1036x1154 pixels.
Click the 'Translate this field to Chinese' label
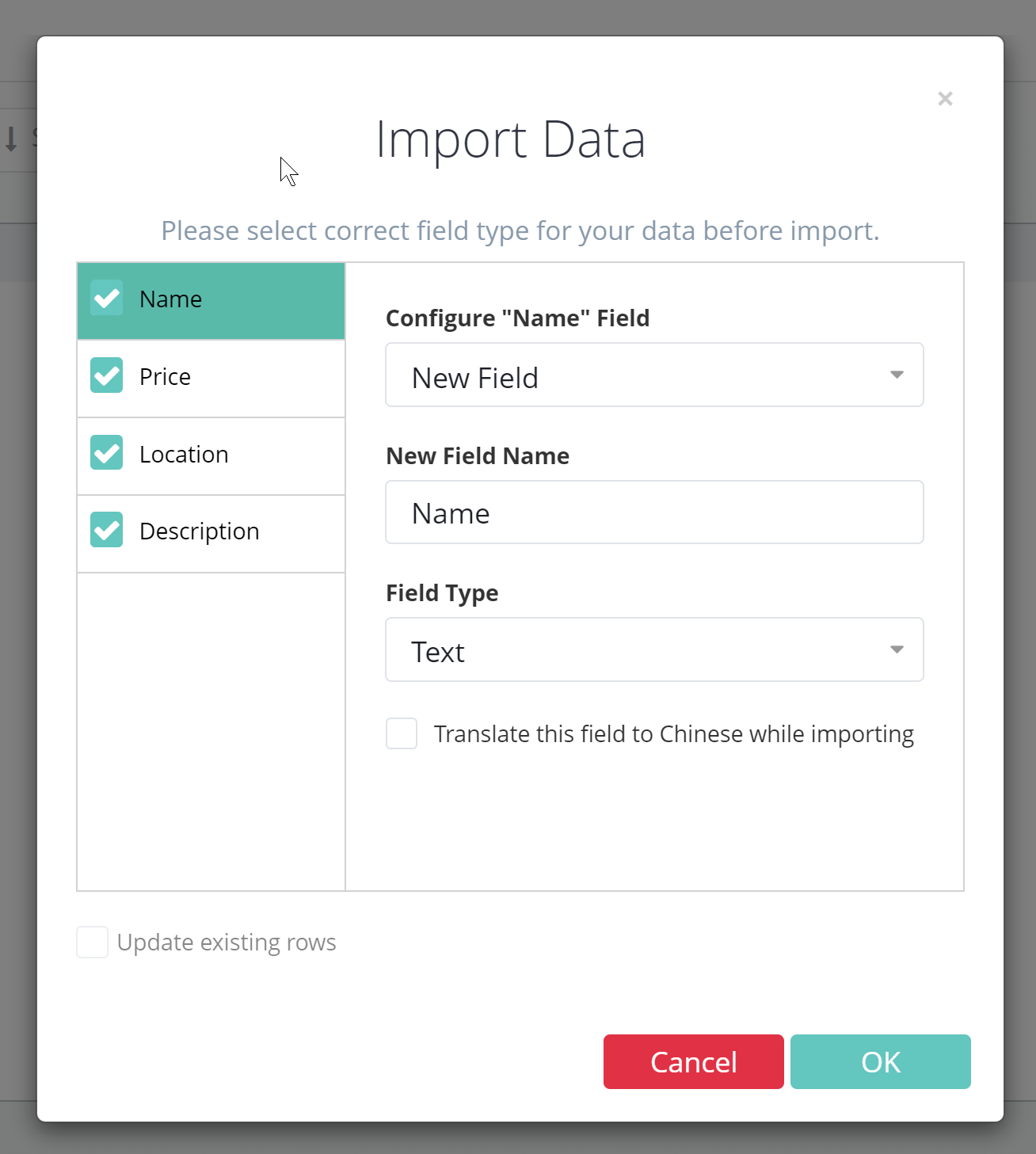click(x=673, y=734)
